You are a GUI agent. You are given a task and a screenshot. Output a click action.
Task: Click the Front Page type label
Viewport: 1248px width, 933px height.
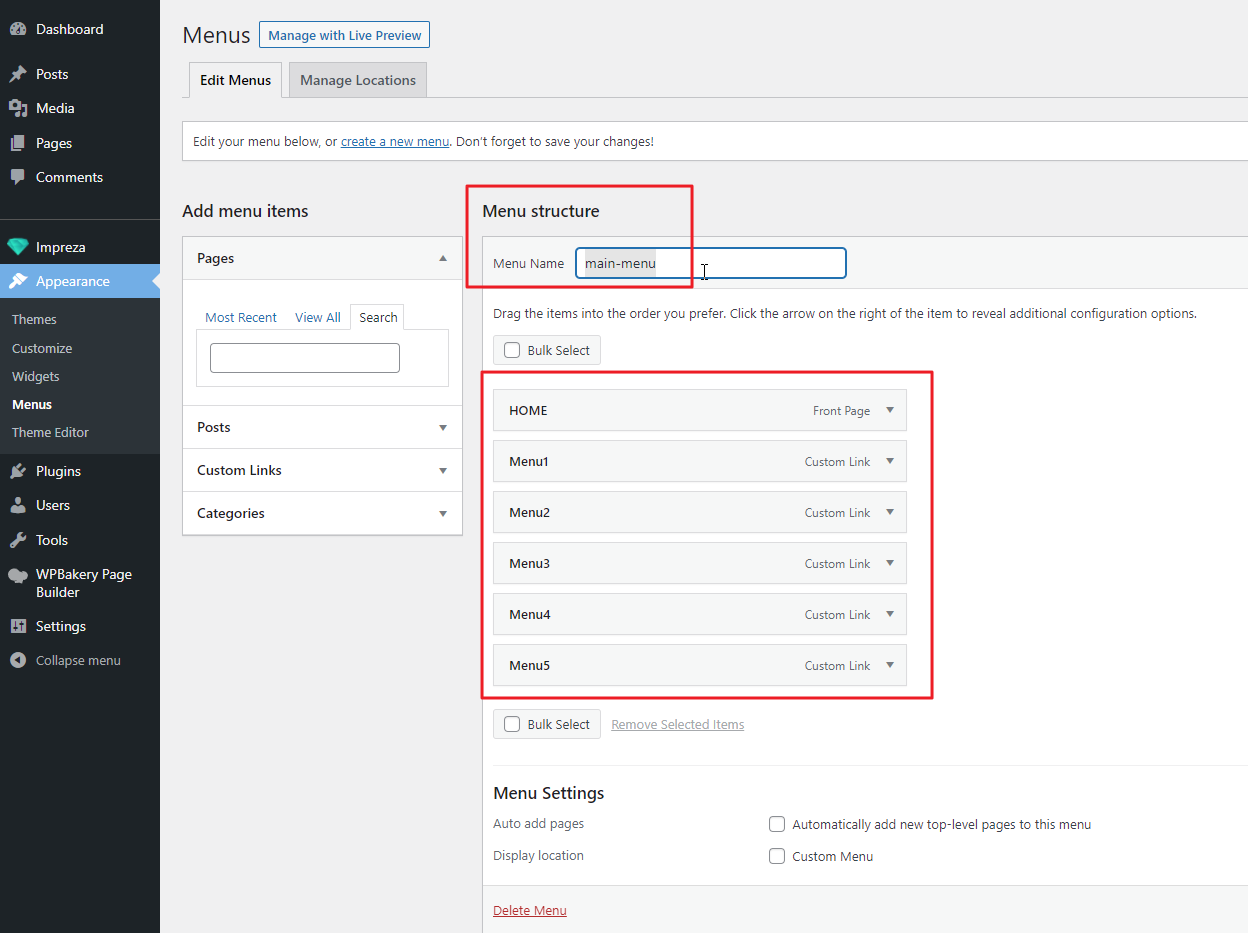point(842,411)
